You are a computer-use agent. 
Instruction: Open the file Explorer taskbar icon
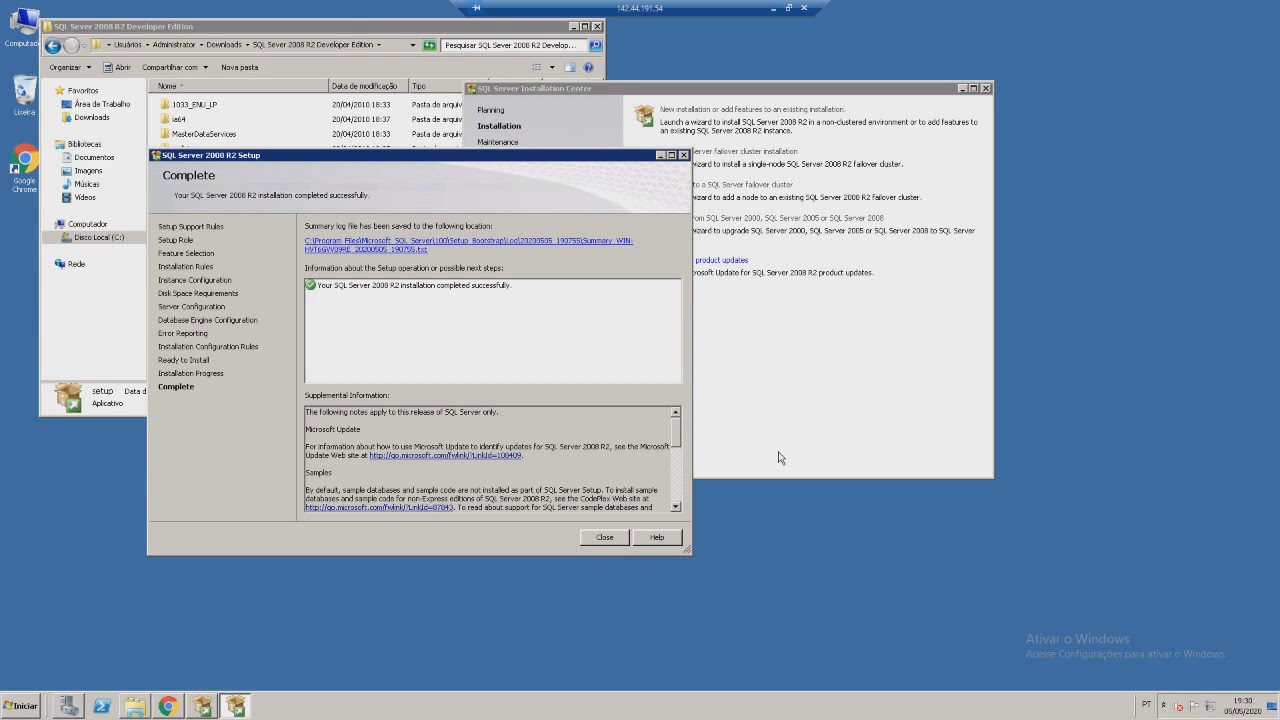pyautogui.click(x=135, y=706)
